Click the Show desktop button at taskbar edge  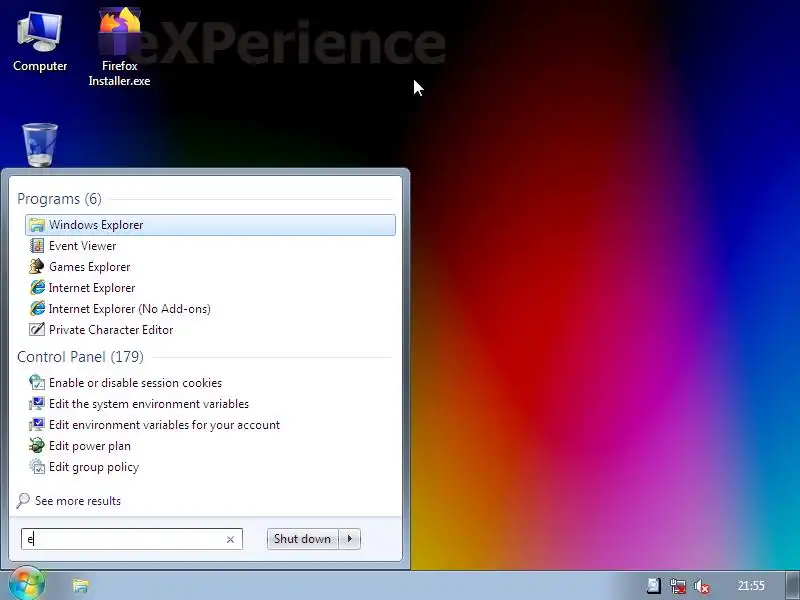pos(792,585)
